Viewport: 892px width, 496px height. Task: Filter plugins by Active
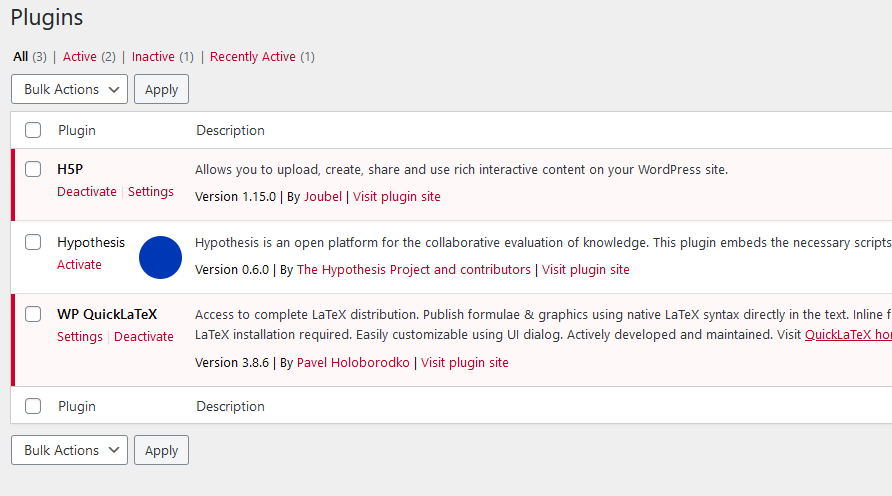(x=80, y=57)
